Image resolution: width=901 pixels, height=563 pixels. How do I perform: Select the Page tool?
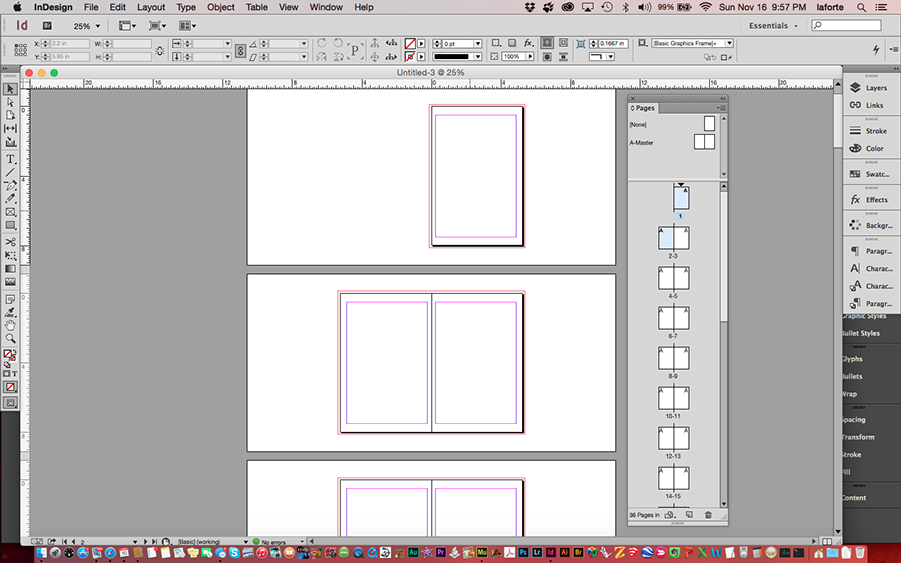tap(10, 115)
